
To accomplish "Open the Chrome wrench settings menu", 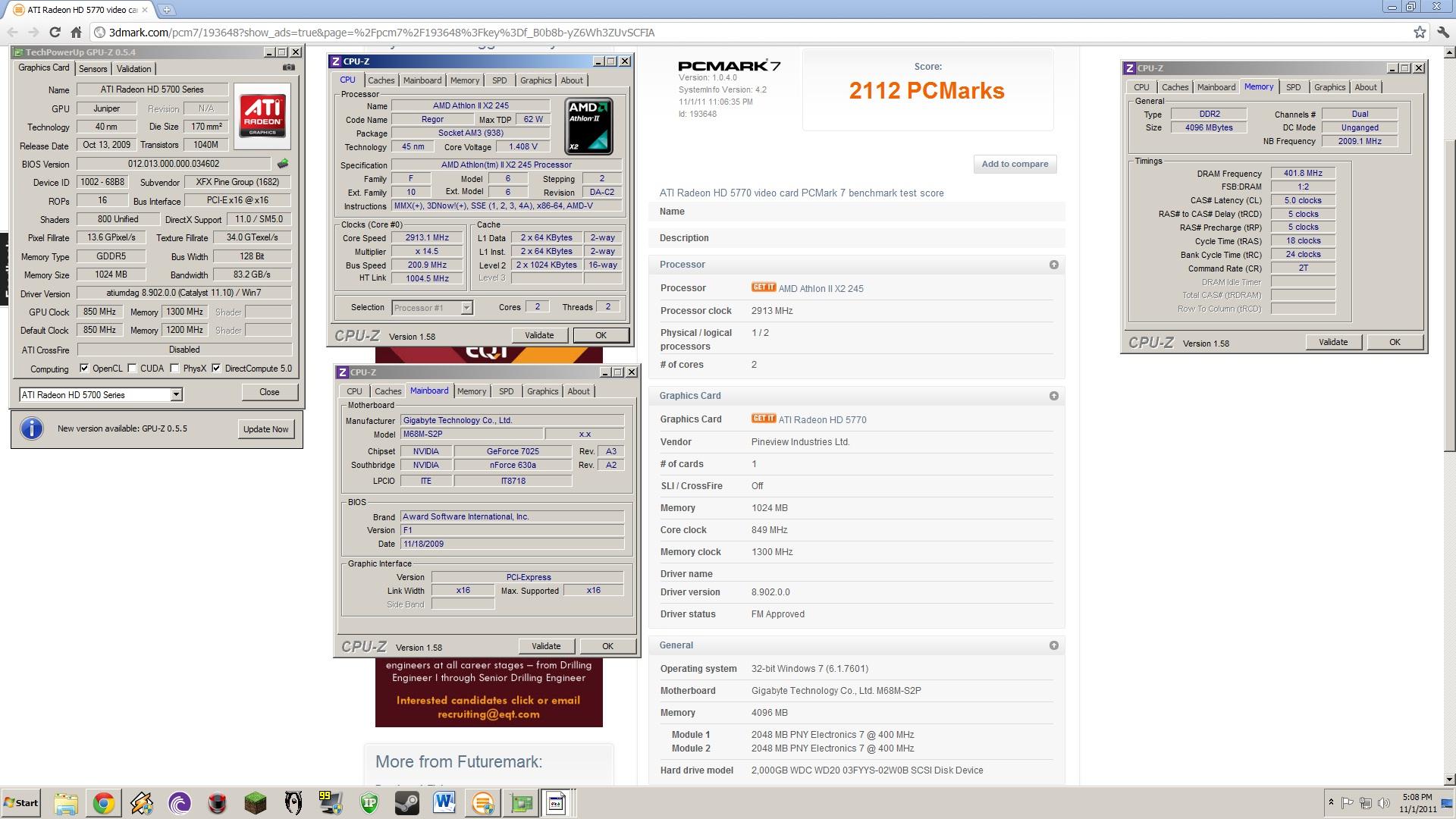I will tap(1442, 32).
